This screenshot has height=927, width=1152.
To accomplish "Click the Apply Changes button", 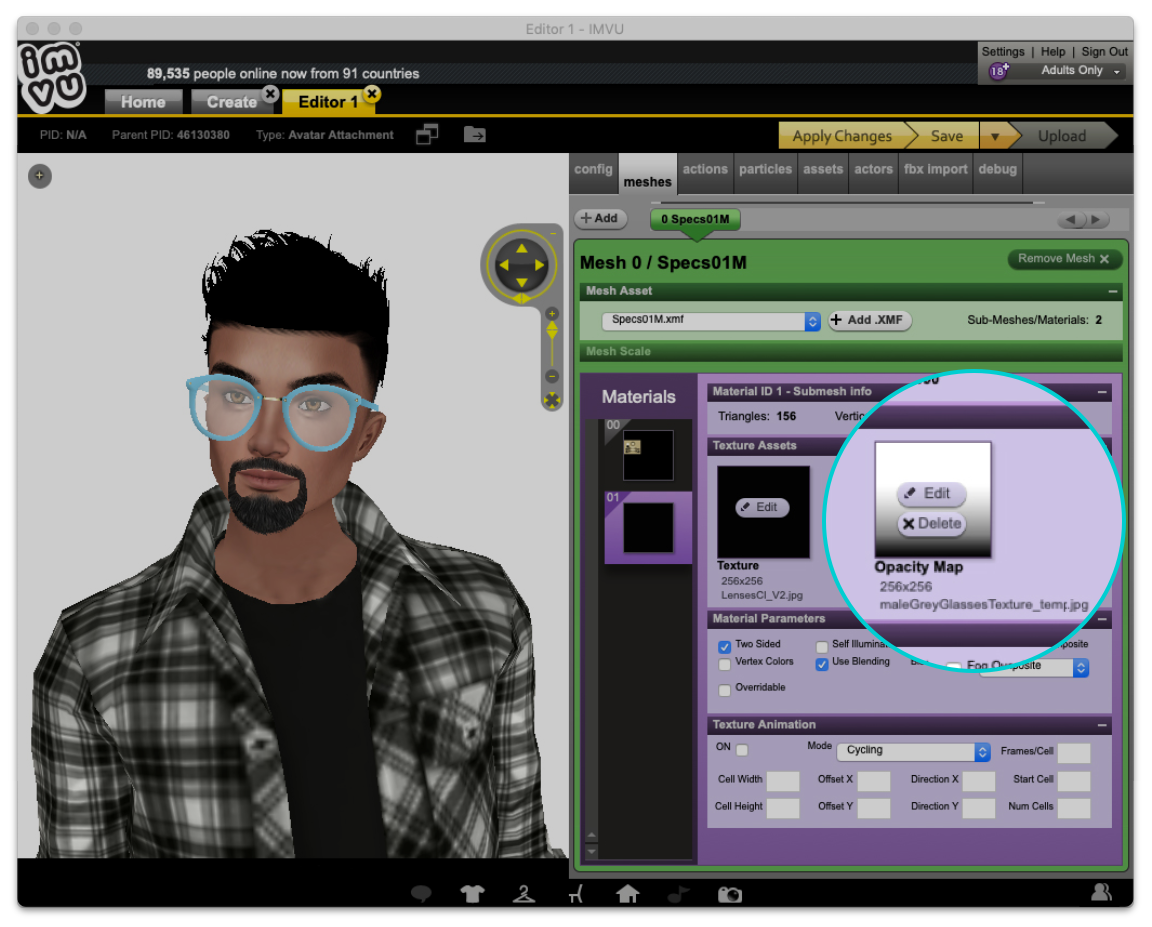I will pos(842,136).
